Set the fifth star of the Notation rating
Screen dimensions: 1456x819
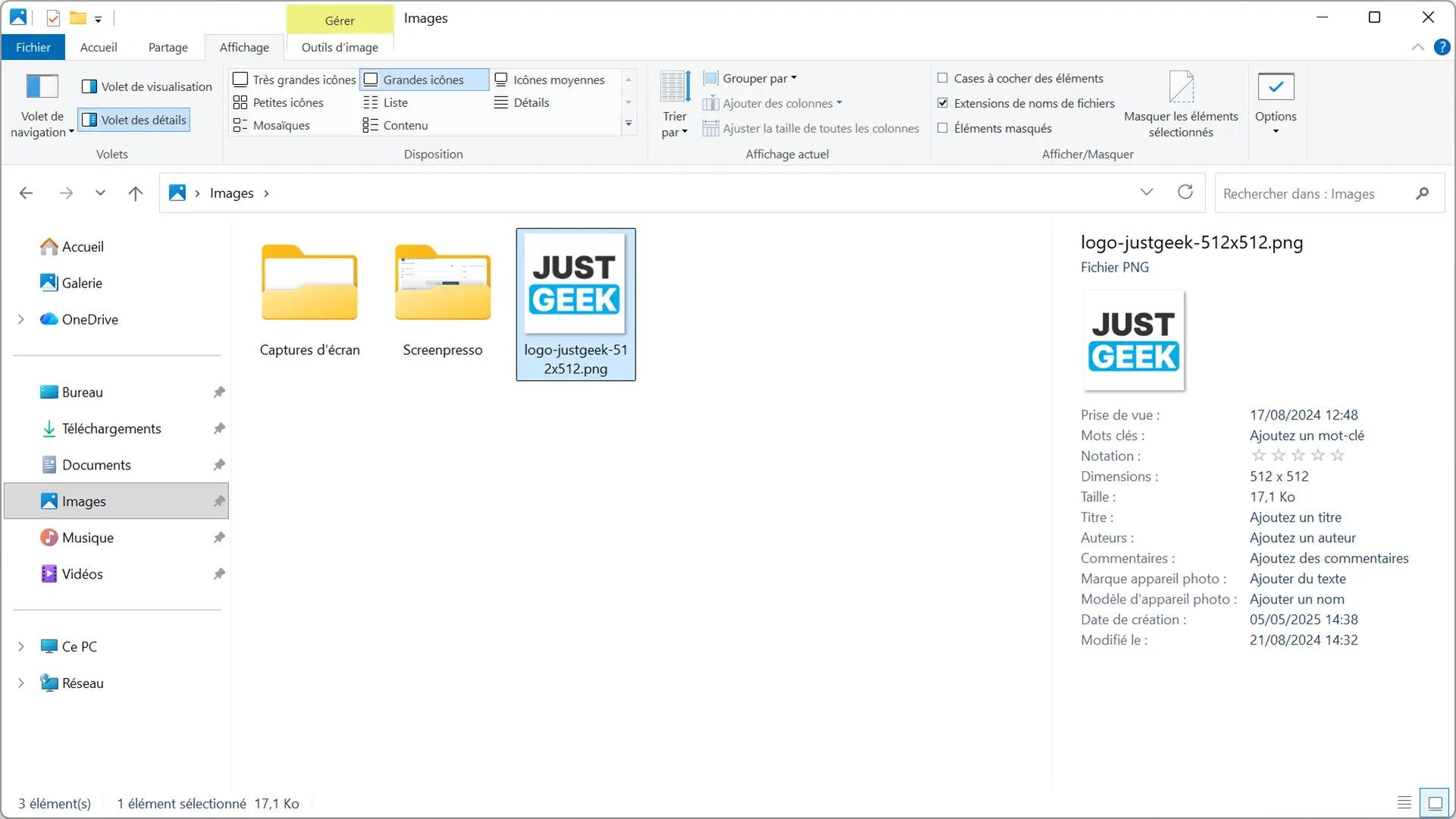pos(1338,456)
